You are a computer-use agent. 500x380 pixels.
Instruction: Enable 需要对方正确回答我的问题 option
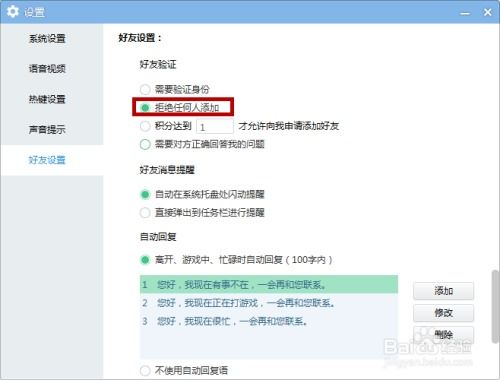coord(145,144)
